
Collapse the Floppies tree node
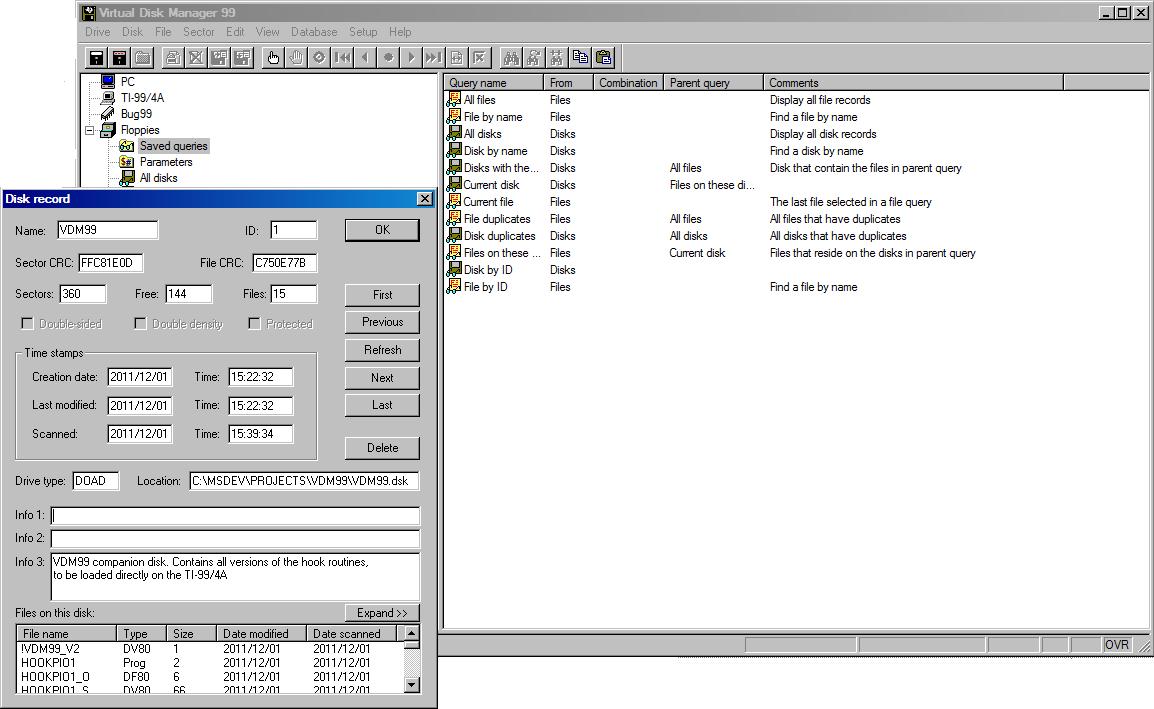pos(89,130)
